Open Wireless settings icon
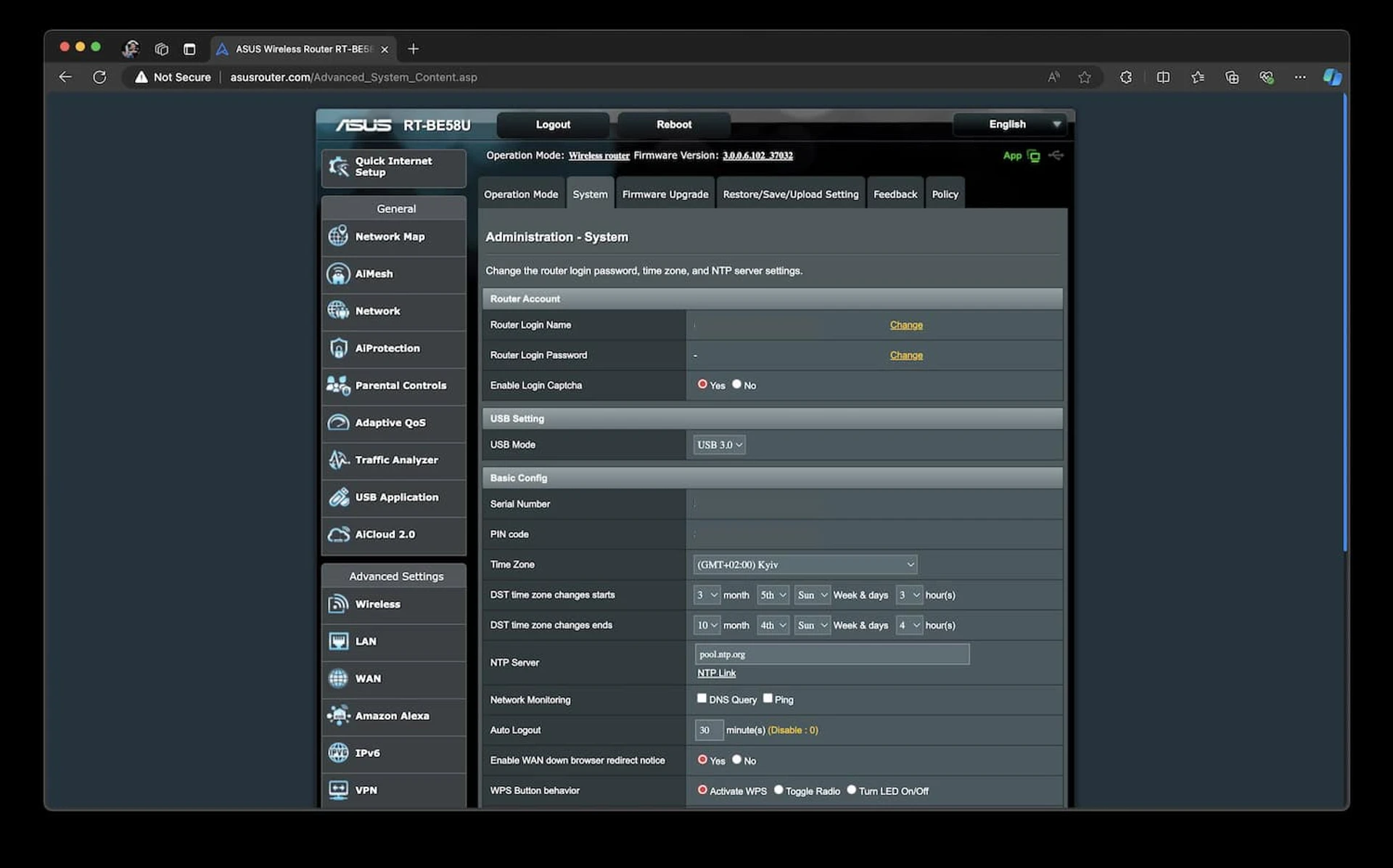The width and height of the screenshot is (1393, 868). tap(338, 604)
